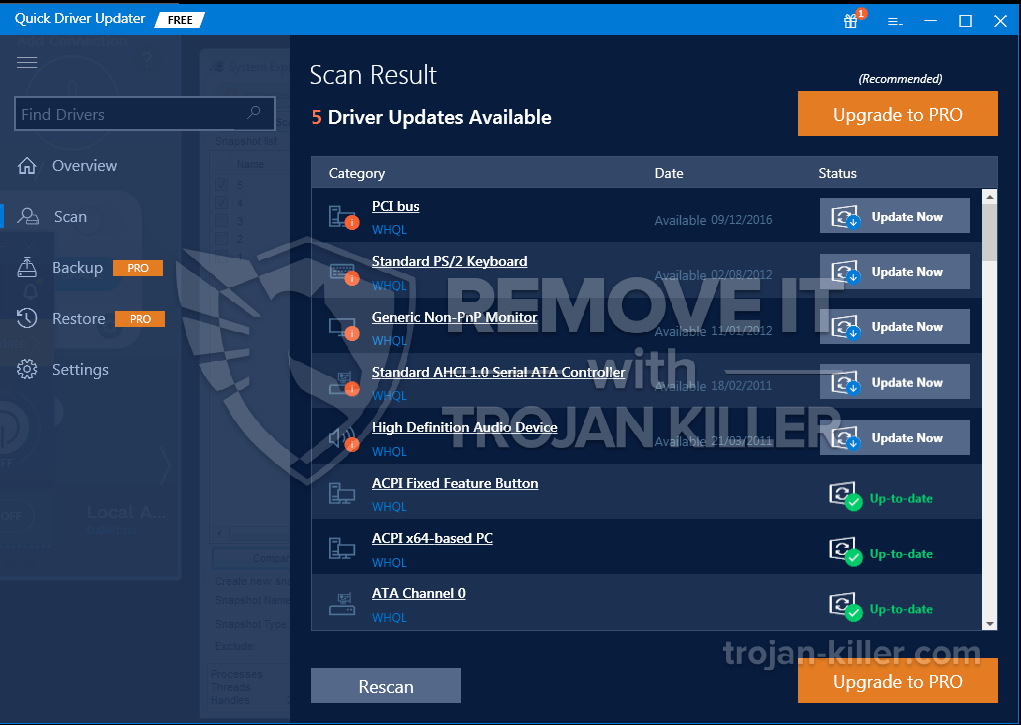This screenshot has height=725, width=1021.
Task: Click up-to-date status icon for ACPI x64-based PC
Action: coord(845,552)
